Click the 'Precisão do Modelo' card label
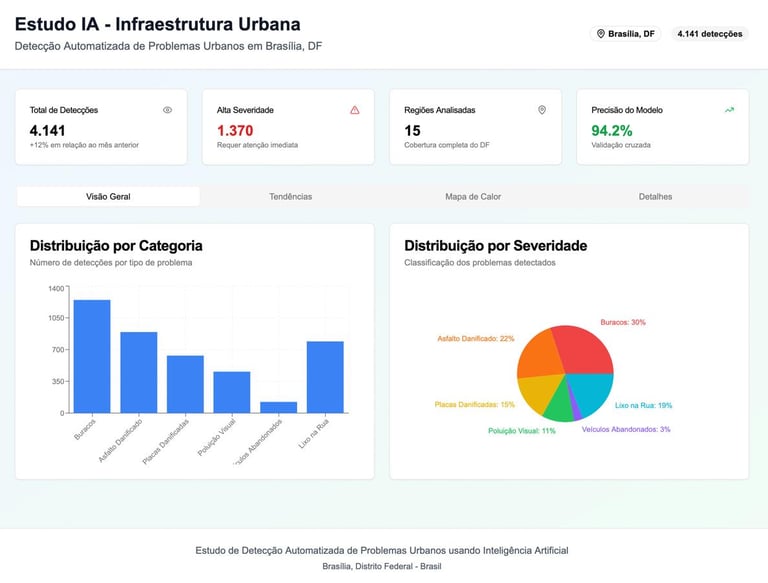Screen dimensions: 768x583 click(x=627, y=110)
